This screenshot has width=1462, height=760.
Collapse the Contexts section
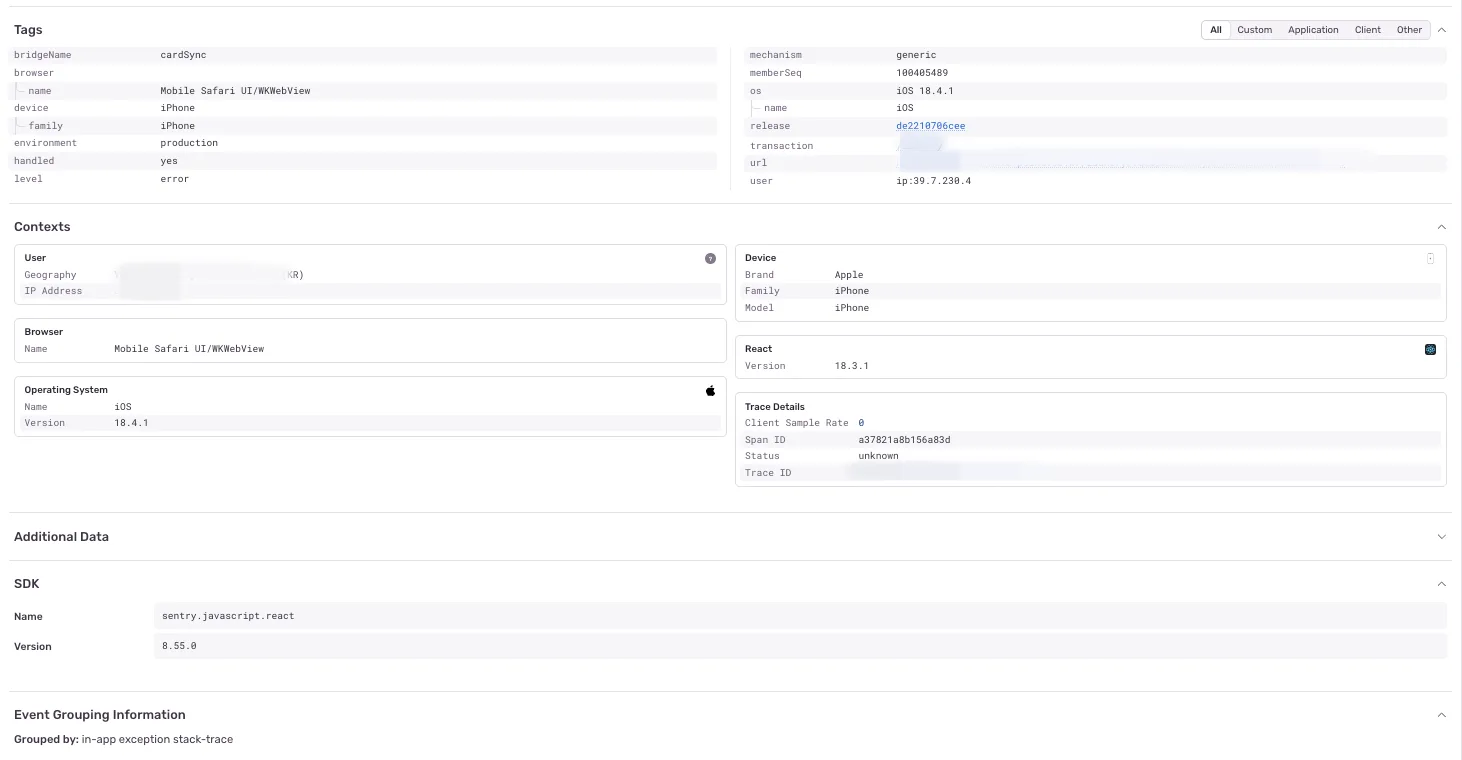pyautogui.click(x=1441, y=227)
